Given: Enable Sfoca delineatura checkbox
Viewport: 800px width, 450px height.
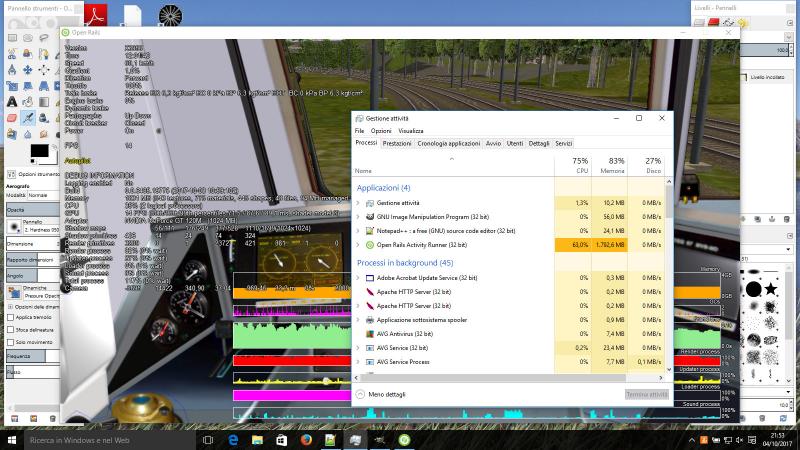Looking at the screenshot, I should pos(10,330).
